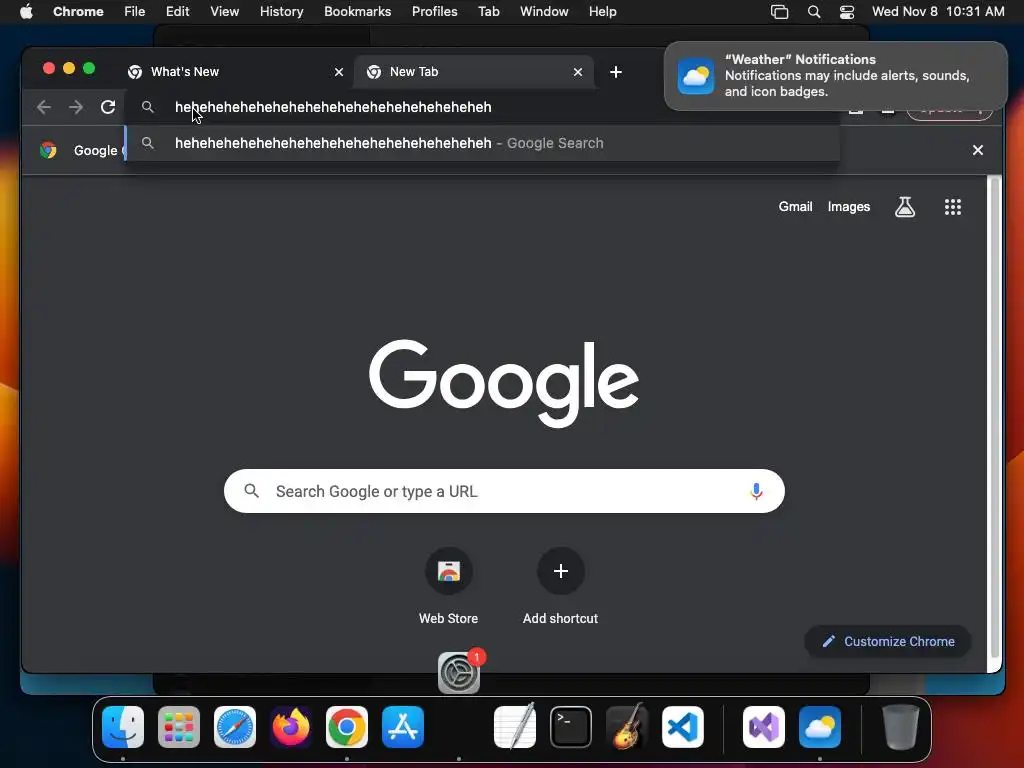Open Trash from the Dock
This screenshot has width=1024, height=768.
click(x=901, y=727)
